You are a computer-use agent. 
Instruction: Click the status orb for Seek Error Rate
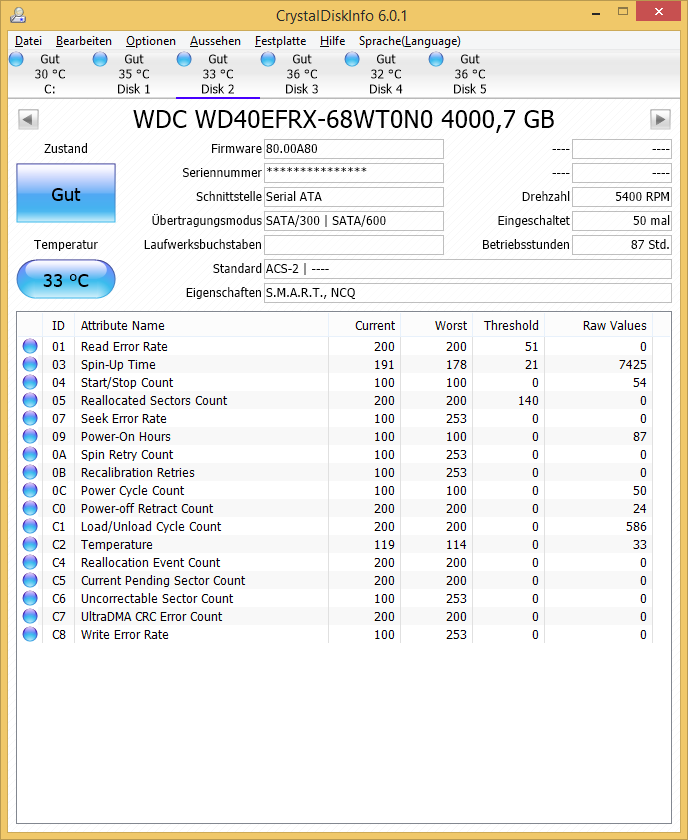click(30, 418)
